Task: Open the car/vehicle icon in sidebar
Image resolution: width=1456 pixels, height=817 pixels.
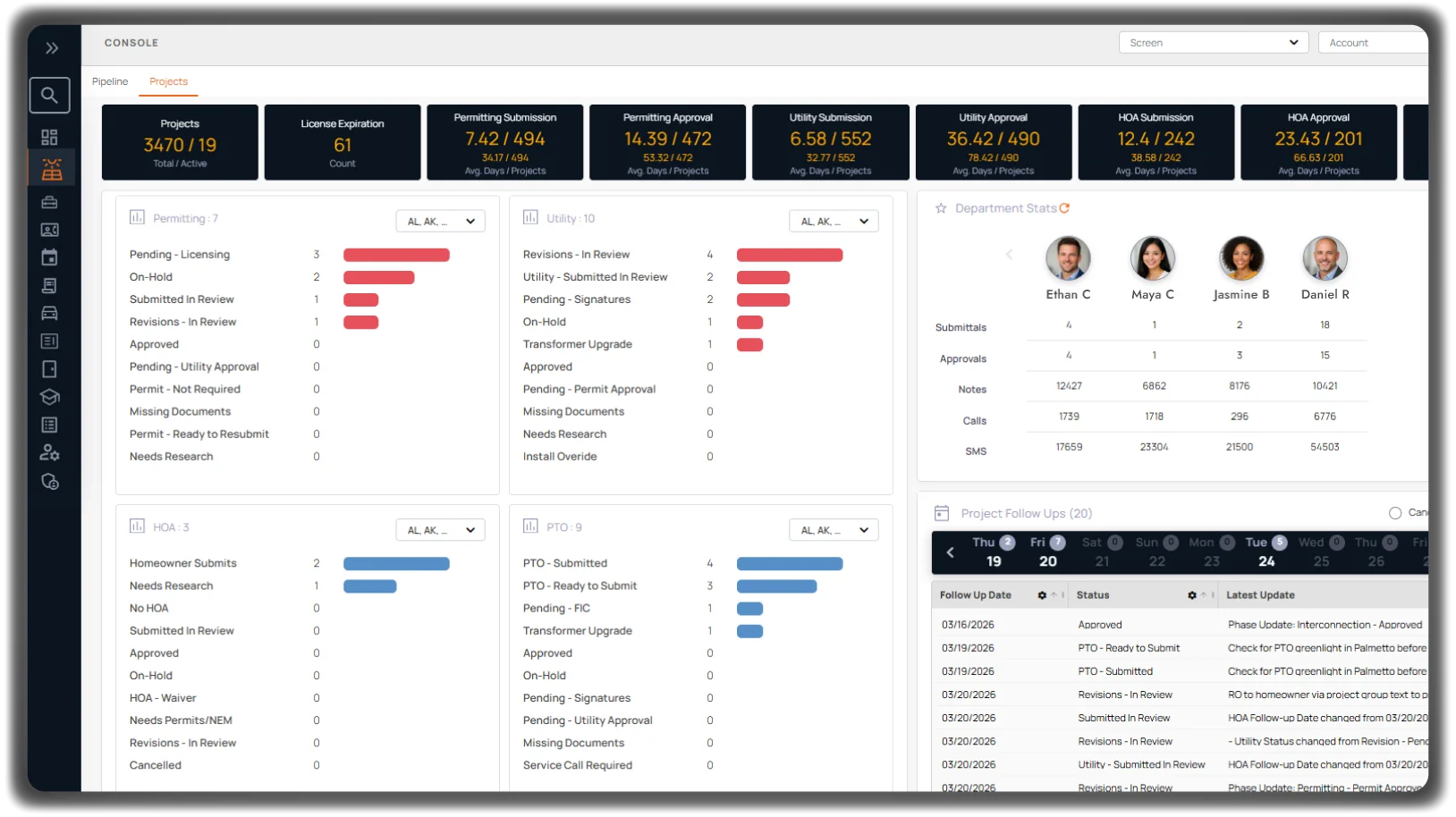Action: [x=49, y=313]
